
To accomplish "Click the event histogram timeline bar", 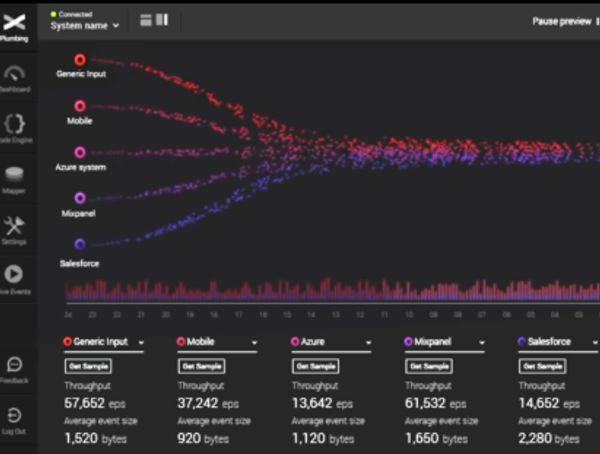I will (x=330, y=291).
